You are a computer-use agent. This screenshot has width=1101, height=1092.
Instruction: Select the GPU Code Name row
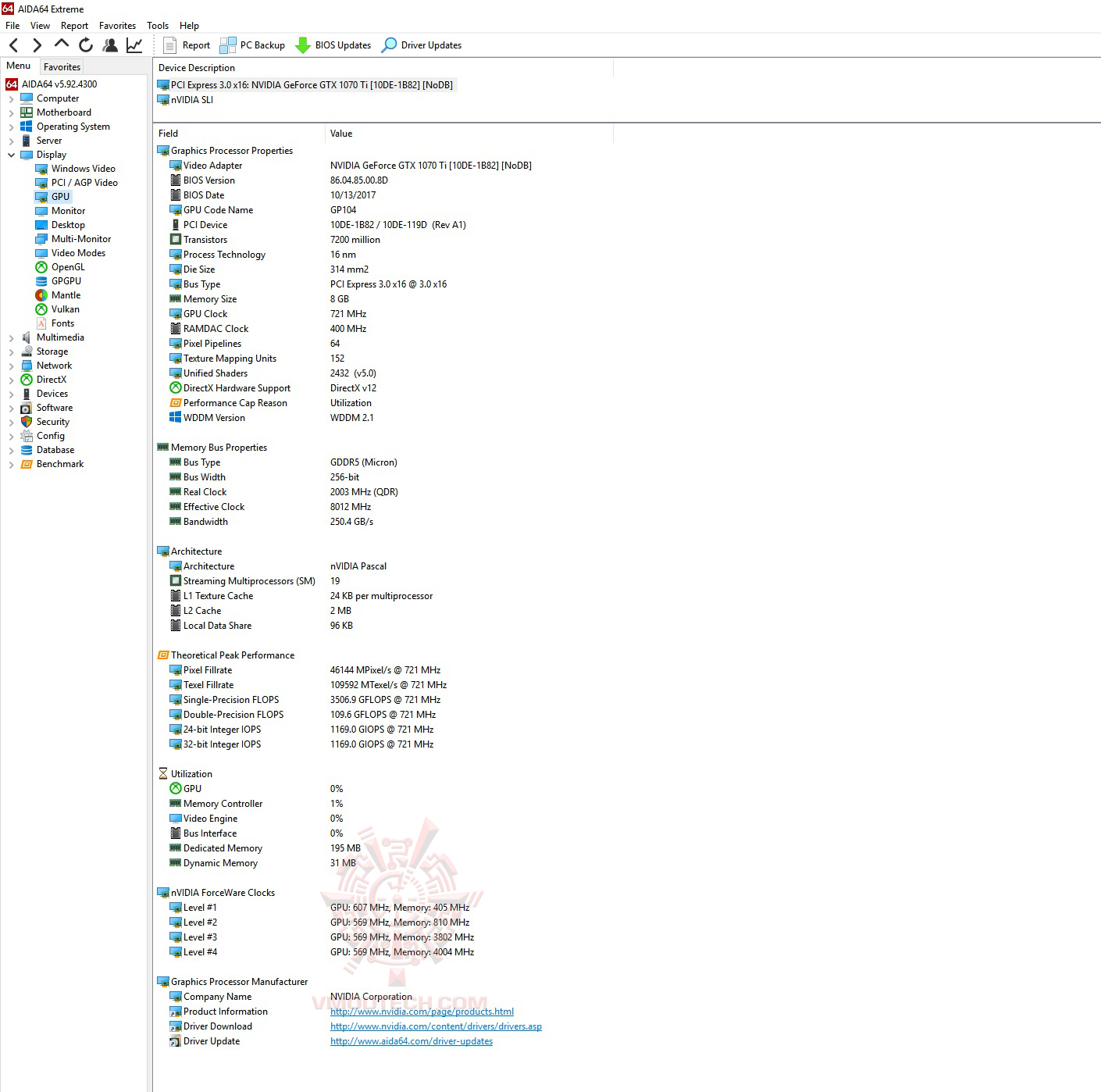(x=263, y=210)
